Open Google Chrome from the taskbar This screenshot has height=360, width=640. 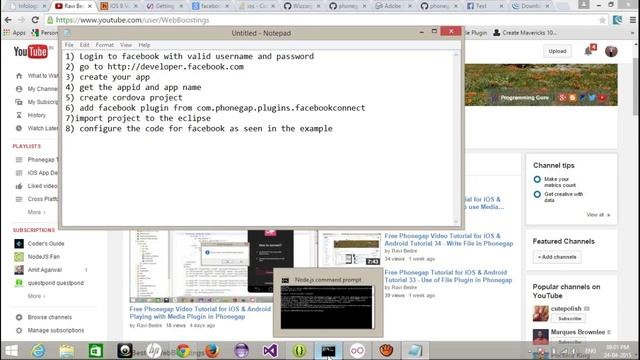(183, 351)
